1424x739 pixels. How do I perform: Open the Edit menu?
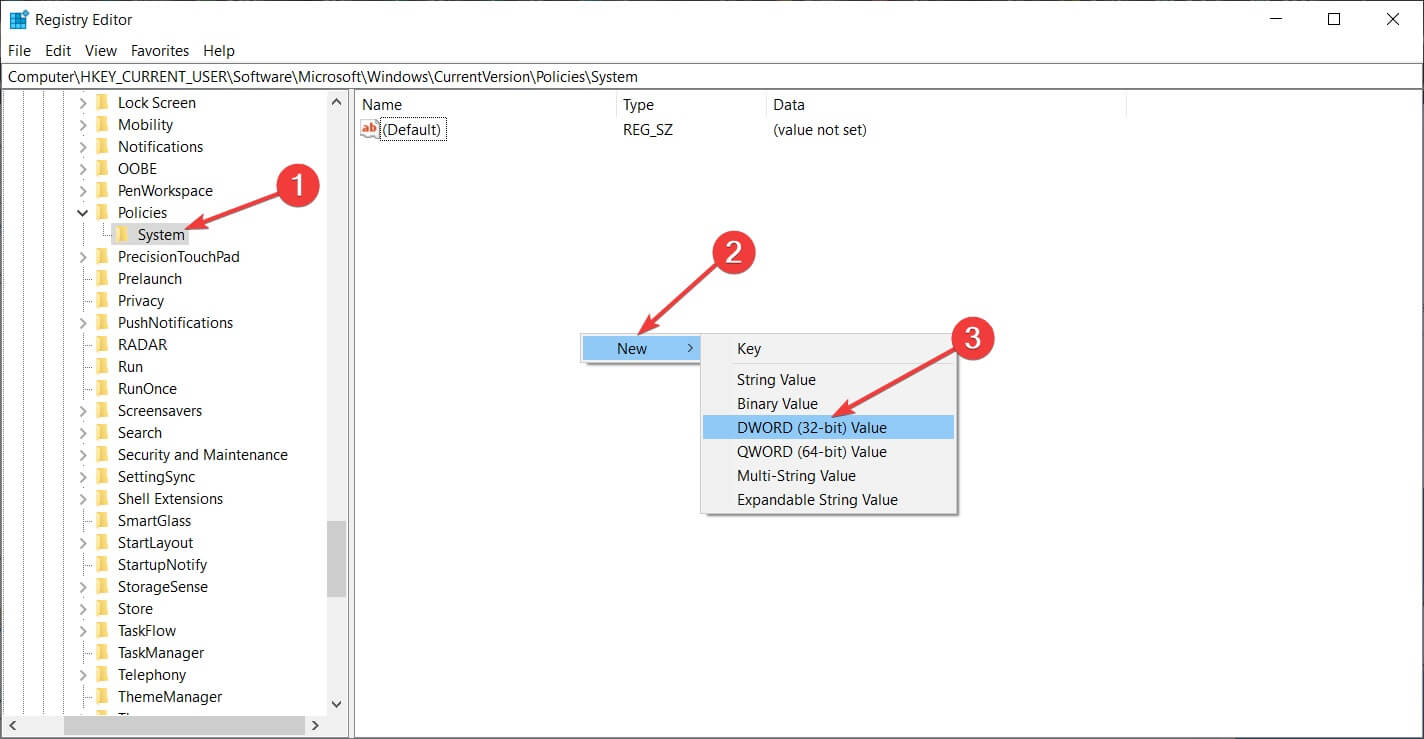click(x=58, y=50)
